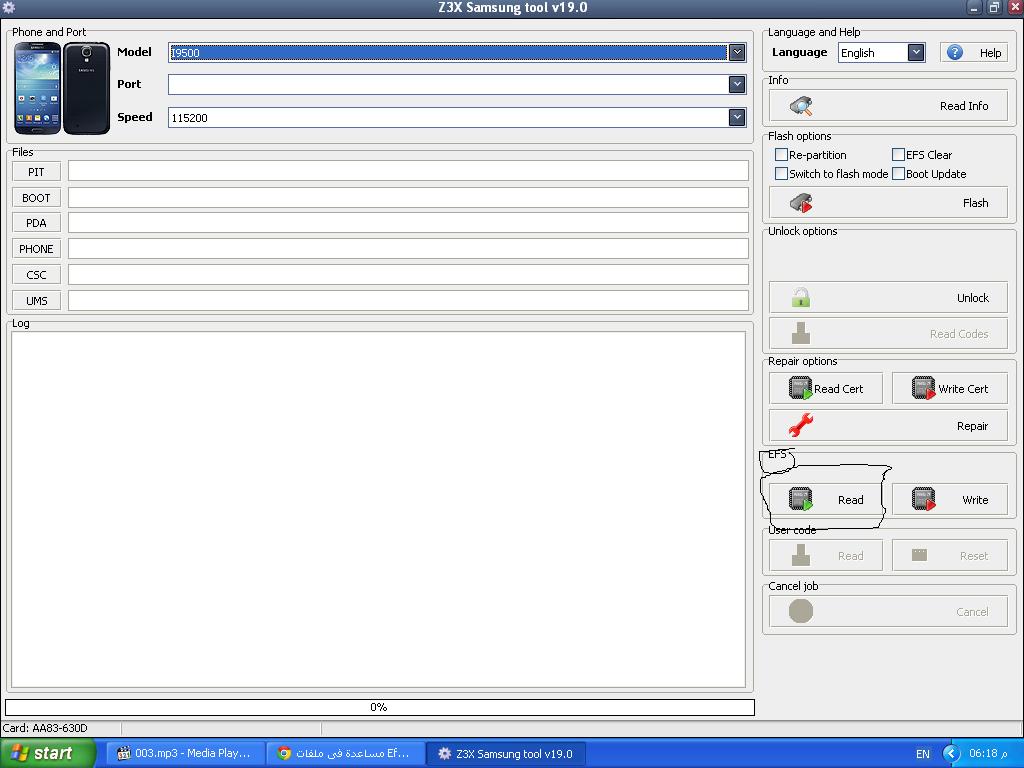Image resolution: width=1024 pixels, height=768 pixels.
Task: Click the 06:18 clock in tray
Action: point(988,754)
